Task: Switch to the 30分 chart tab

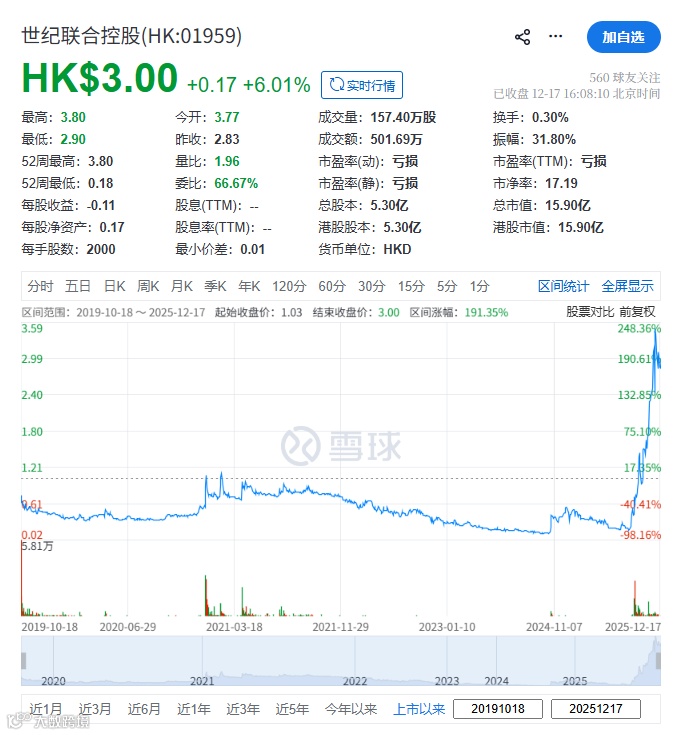Action: (x=372, y=286)
